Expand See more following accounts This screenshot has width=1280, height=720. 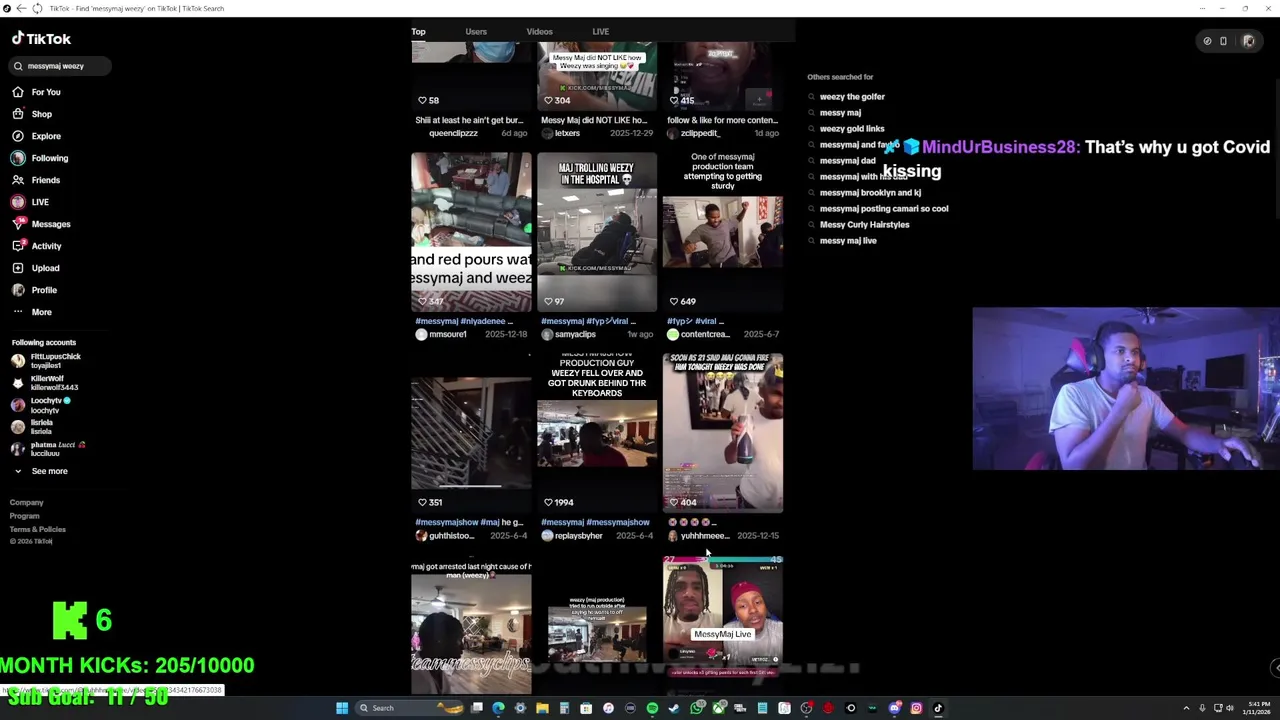tap(40, 471)
